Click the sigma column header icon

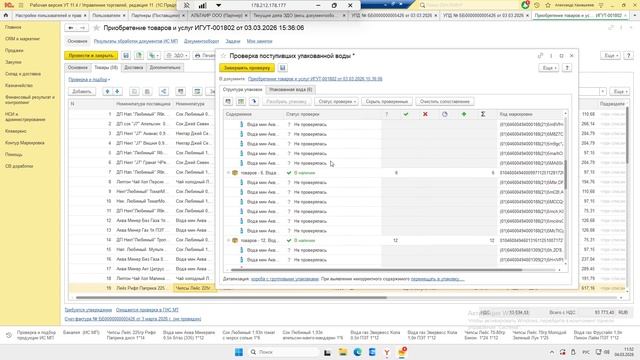tap(483, 114)
